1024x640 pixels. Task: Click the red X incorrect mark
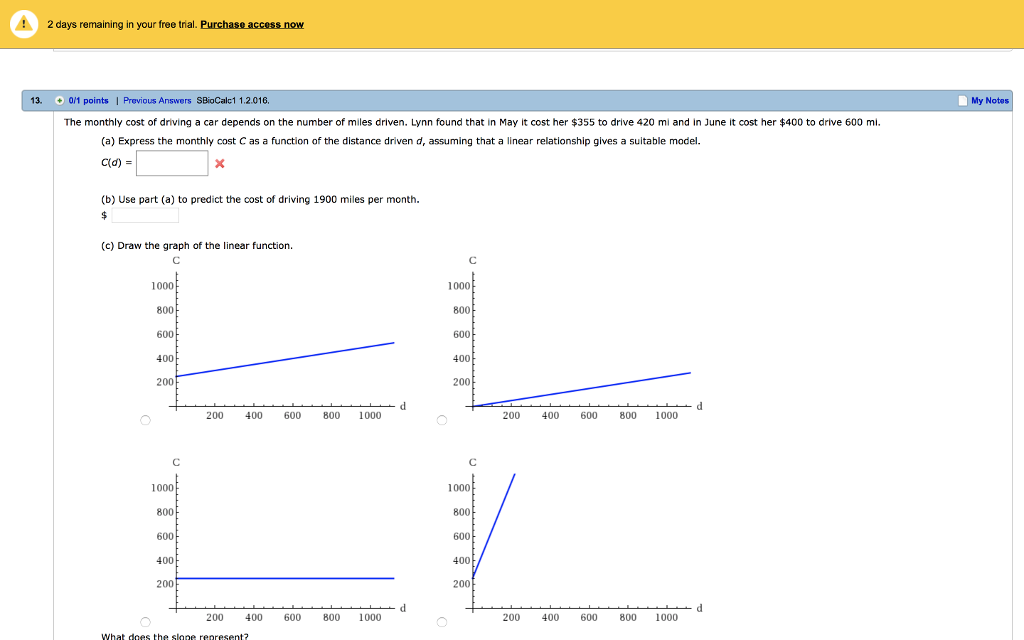point(219,164)
